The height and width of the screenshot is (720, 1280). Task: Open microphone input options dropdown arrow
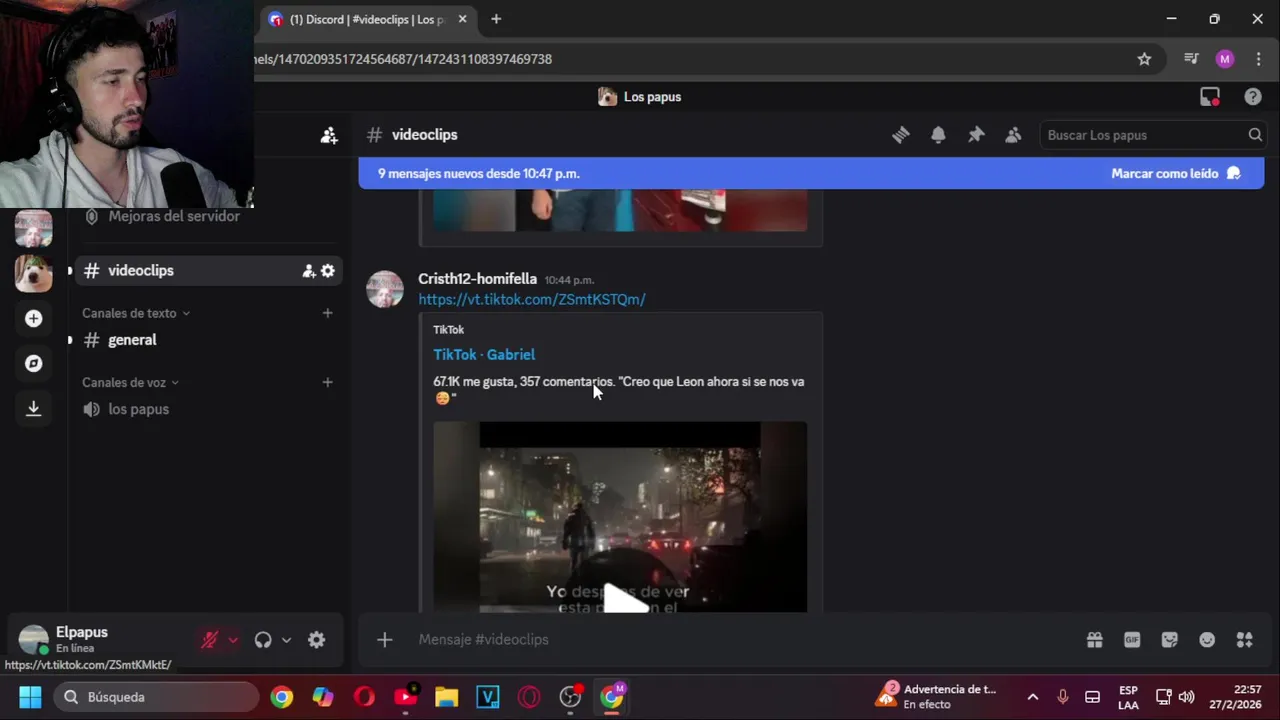pyautogui.click(x=233, y=640)
